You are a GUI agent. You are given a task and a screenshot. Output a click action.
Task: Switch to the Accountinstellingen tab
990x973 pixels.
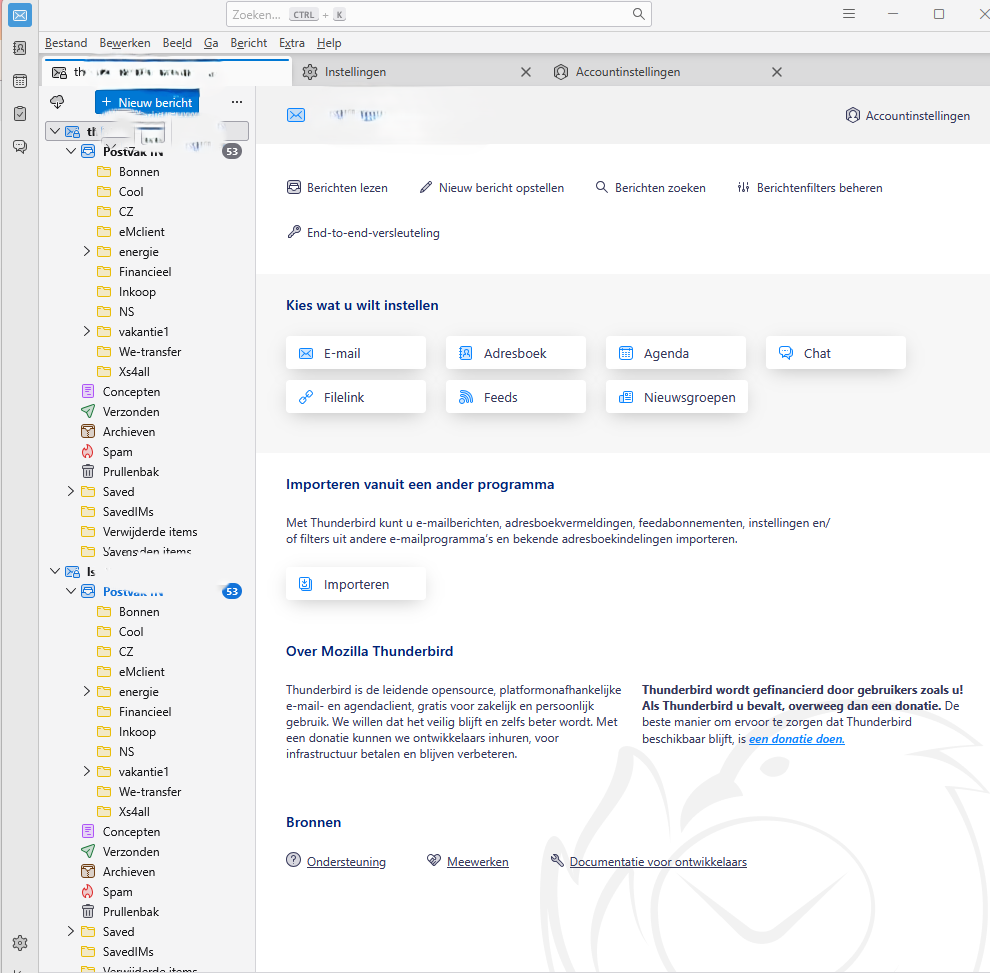pyautogui.click(x=668, y=72)
